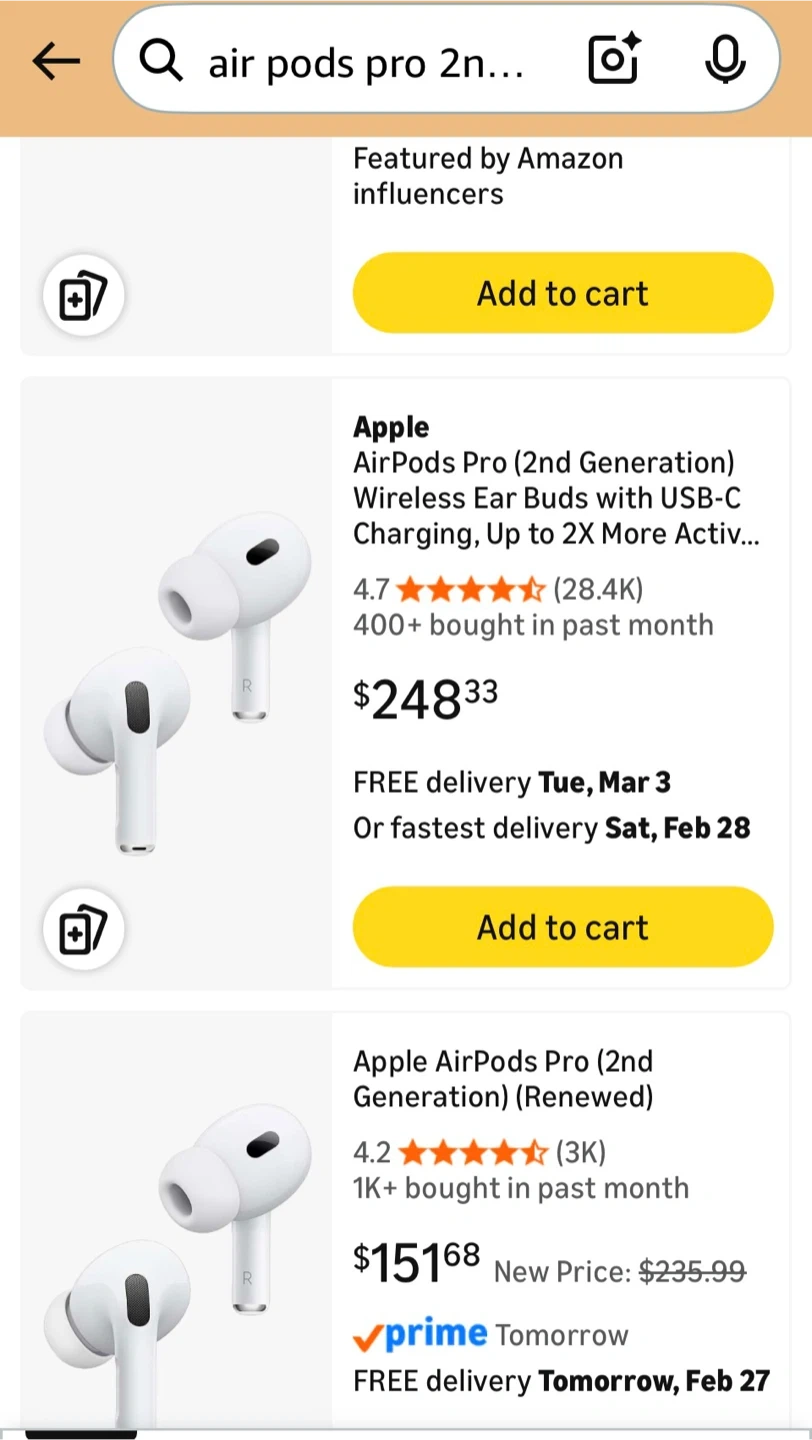Tap compare icon on first product card

pyautogui.click(x=83, y=296)
